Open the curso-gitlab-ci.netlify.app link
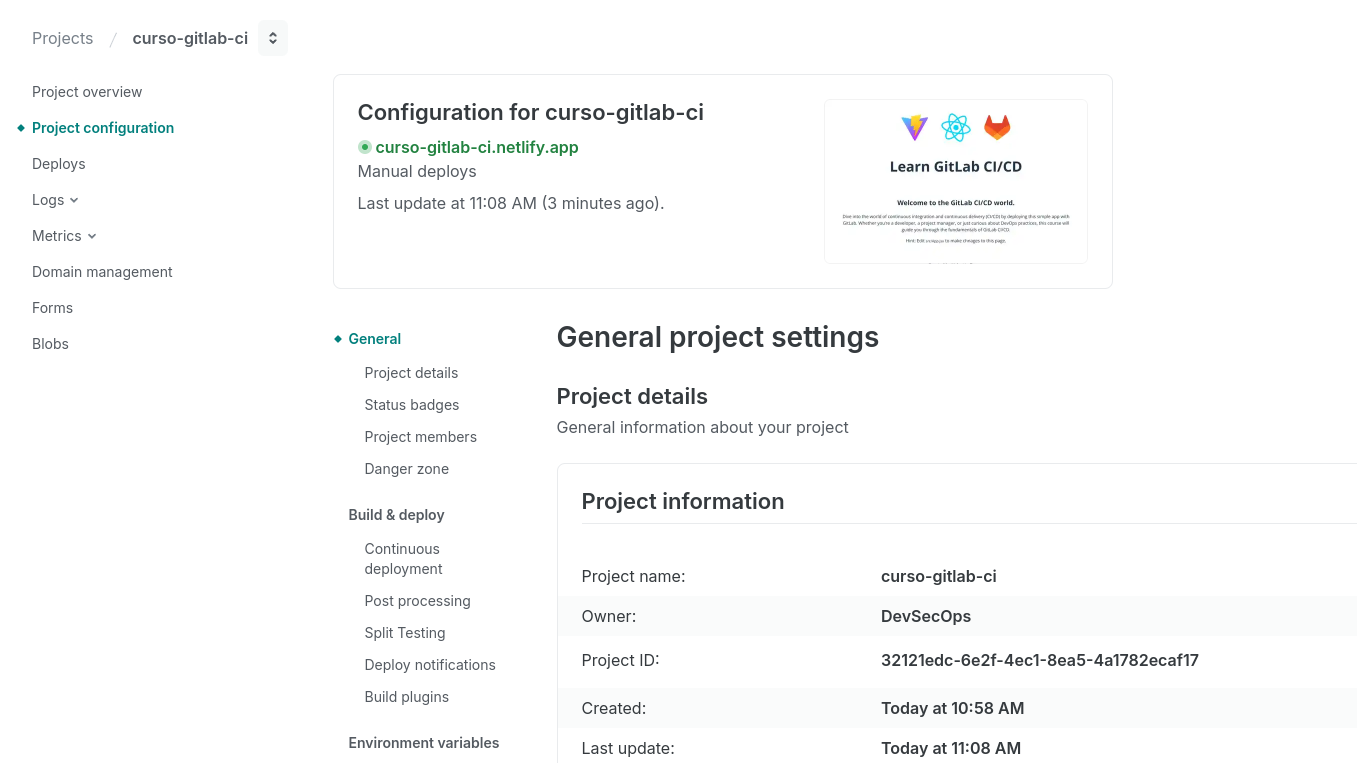1357x763 pixels. tap(476, 147)
